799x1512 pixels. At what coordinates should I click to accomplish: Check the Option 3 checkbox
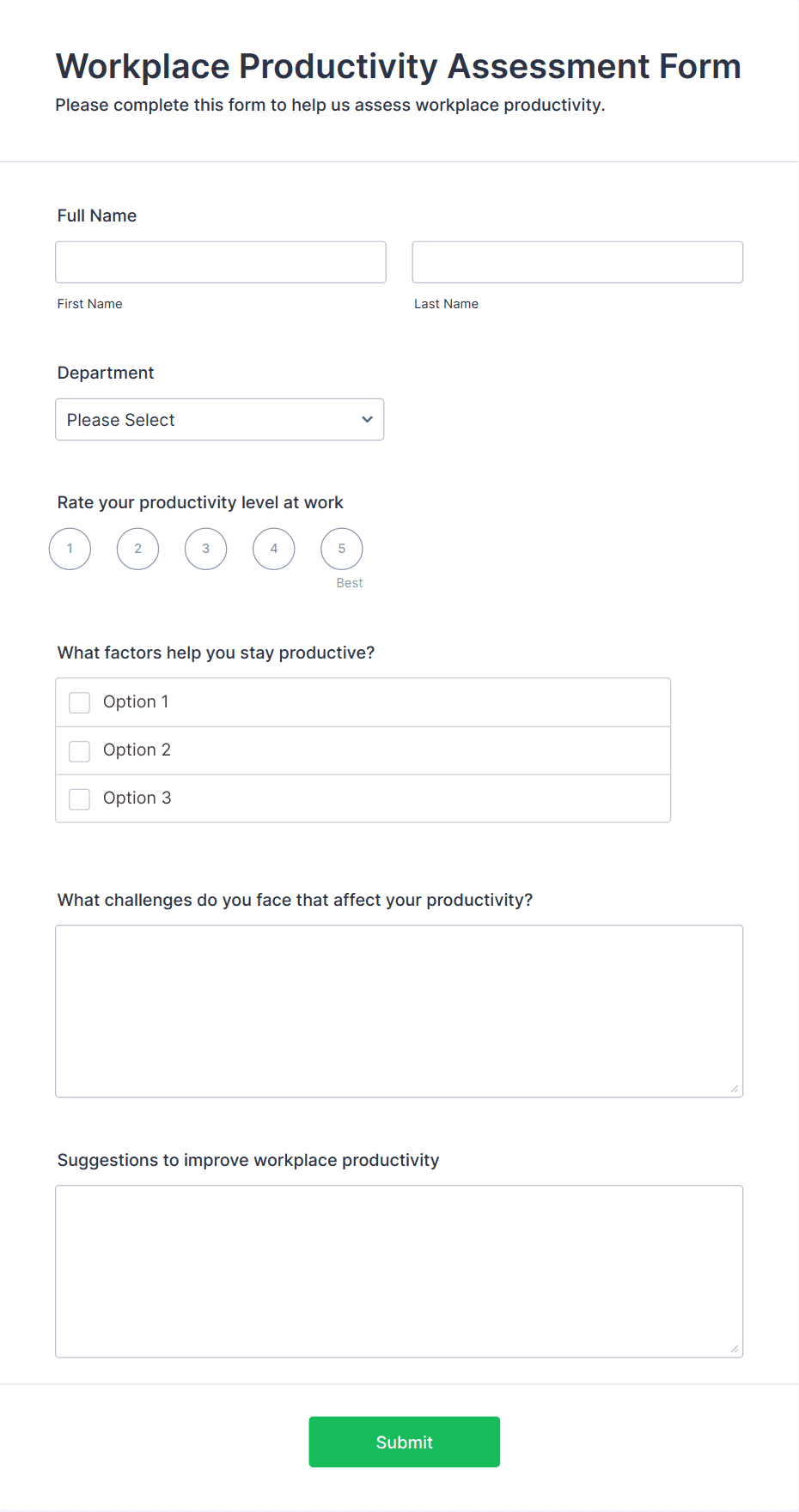79,799
